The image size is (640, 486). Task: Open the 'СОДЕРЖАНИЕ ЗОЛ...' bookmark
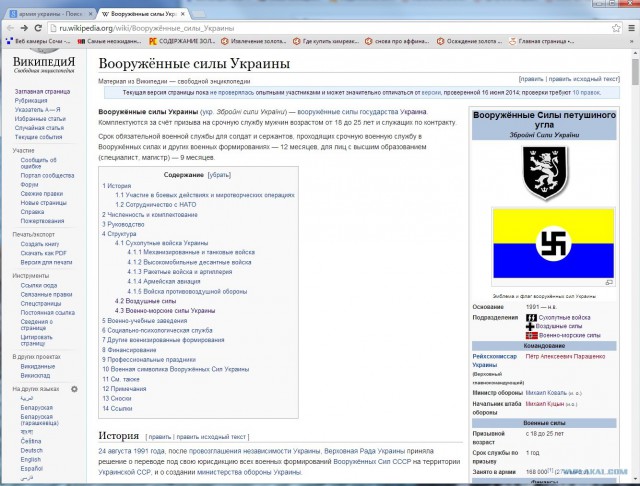coord(181,41)
